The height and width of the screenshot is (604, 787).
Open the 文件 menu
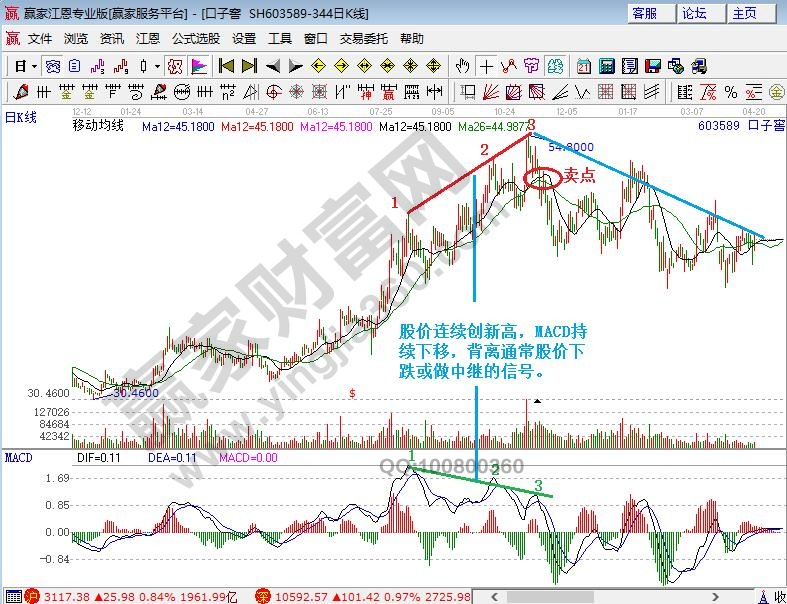[x=40, y=39]
